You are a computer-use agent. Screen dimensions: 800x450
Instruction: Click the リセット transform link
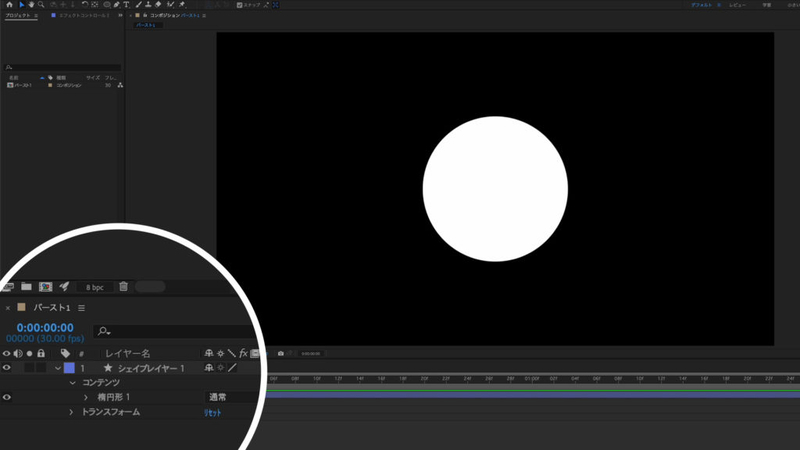click(213, 413)
